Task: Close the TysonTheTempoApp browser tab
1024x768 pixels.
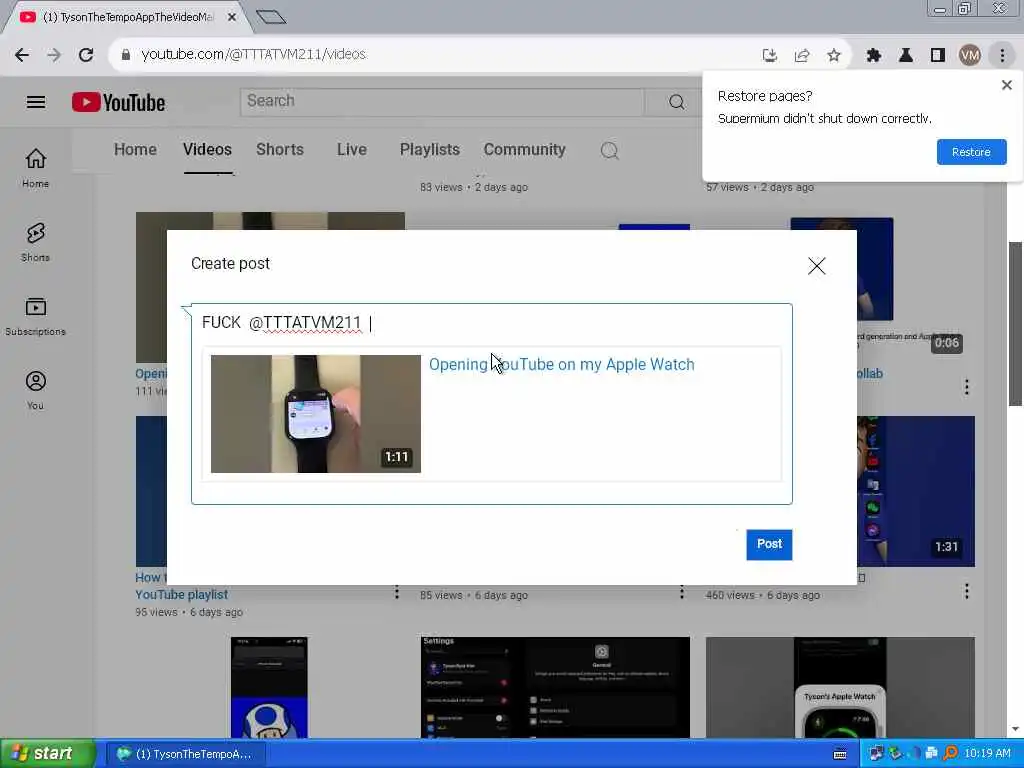Action: (x=232, y=18)
